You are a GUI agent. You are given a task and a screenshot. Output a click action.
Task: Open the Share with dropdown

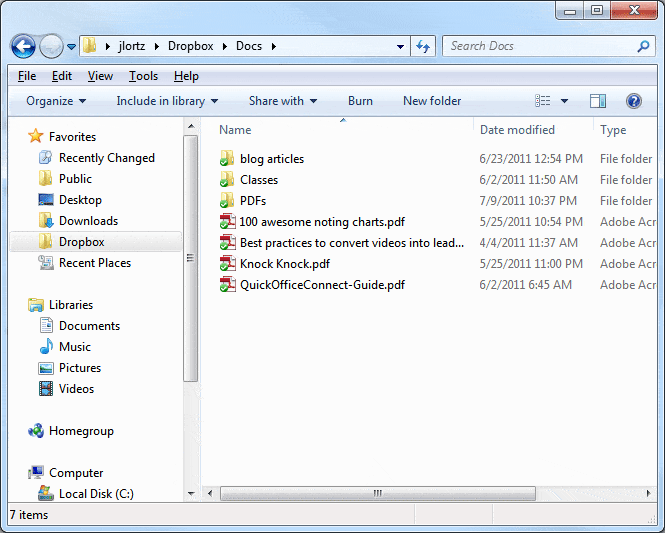click(283, 101)
